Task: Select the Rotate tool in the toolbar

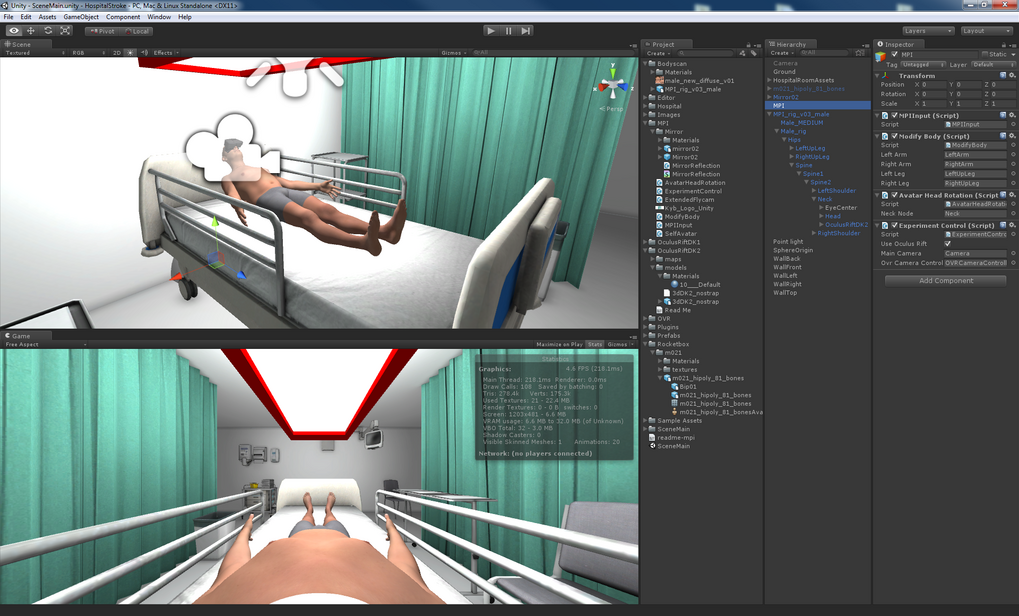Action: pos(46,30)
